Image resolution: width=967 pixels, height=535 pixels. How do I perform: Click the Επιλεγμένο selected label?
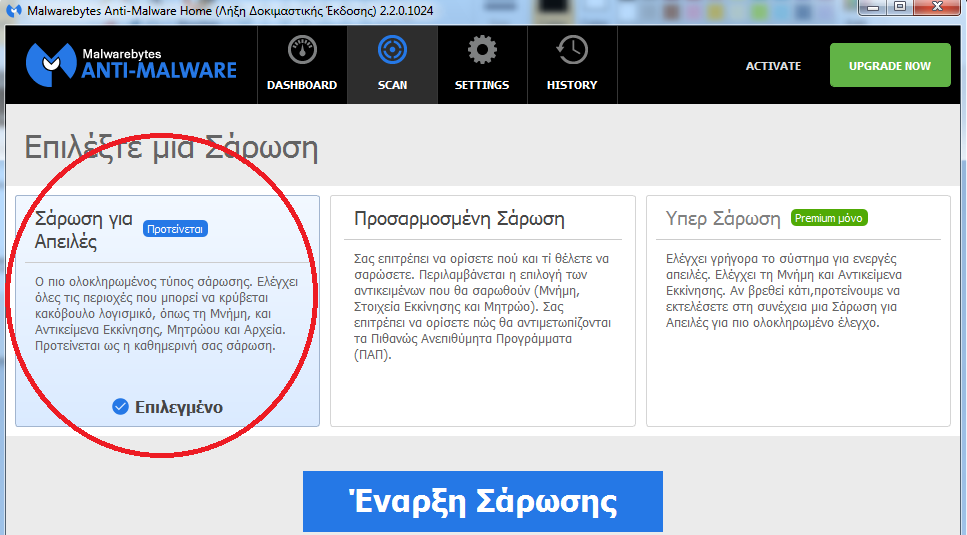coord(179,407)
